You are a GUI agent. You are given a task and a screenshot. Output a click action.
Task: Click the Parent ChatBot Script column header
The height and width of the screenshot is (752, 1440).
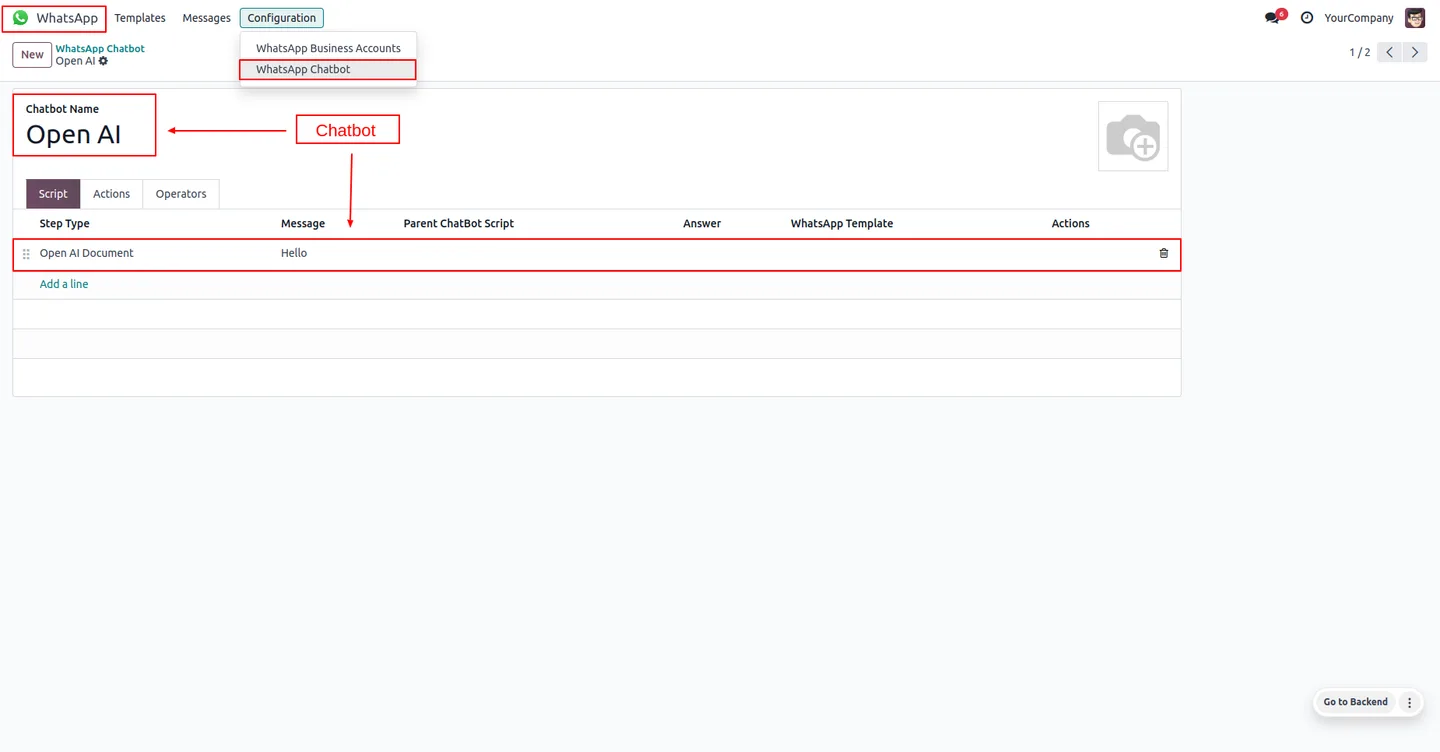[459, 223]
